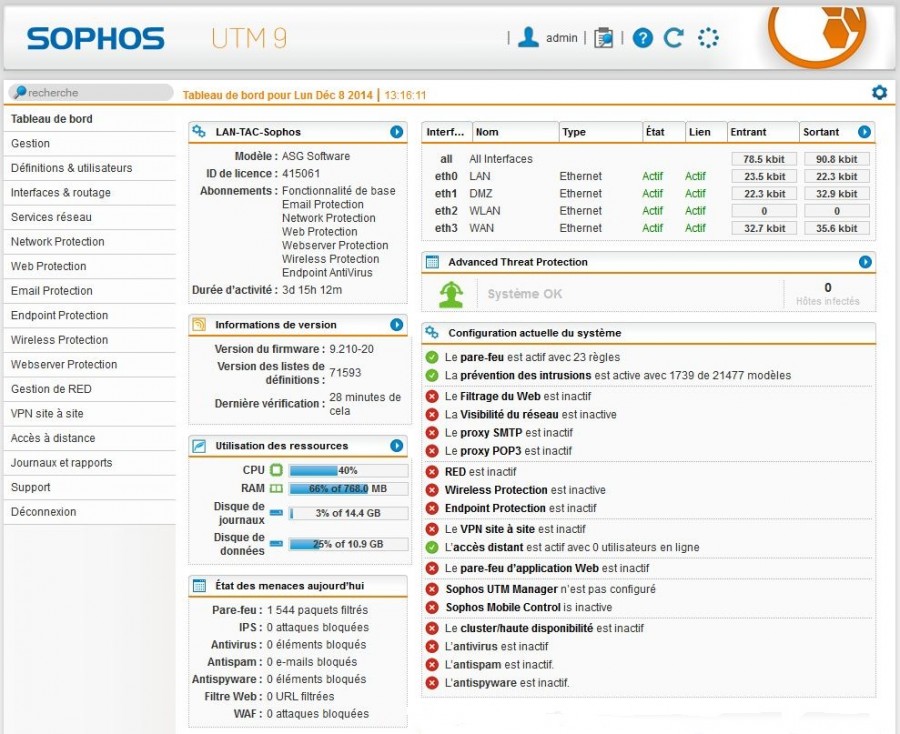This screenshot has height=734, width=900.
Task: Expand the interface table options arrow
Action: 865,131
